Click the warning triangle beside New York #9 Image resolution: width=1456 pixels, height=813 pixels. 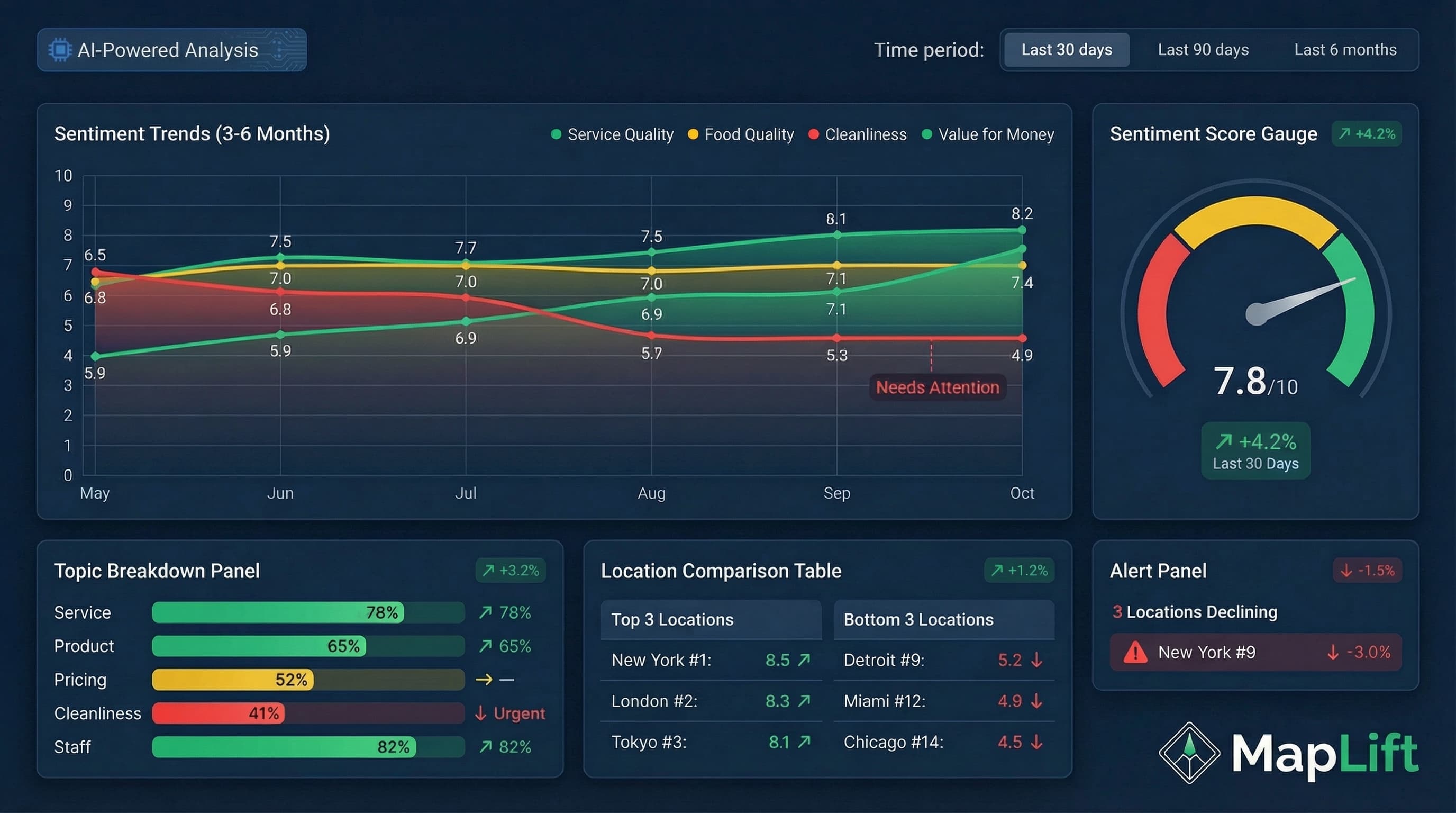(x=1136, y=652)
